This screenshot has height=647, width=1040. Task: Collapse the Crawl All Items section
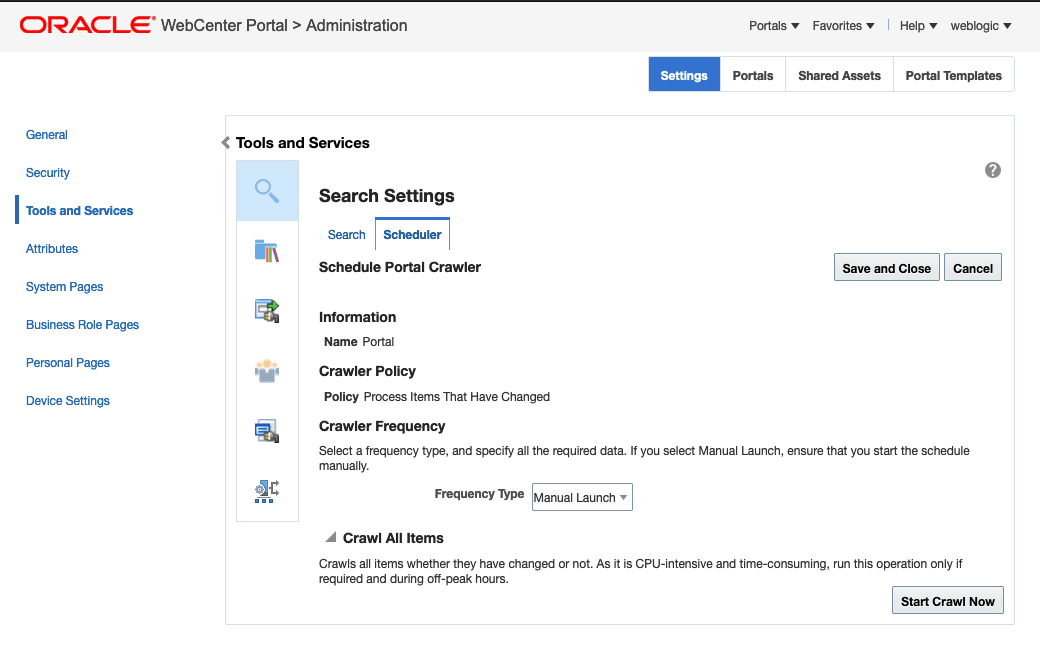click(330, 538)
